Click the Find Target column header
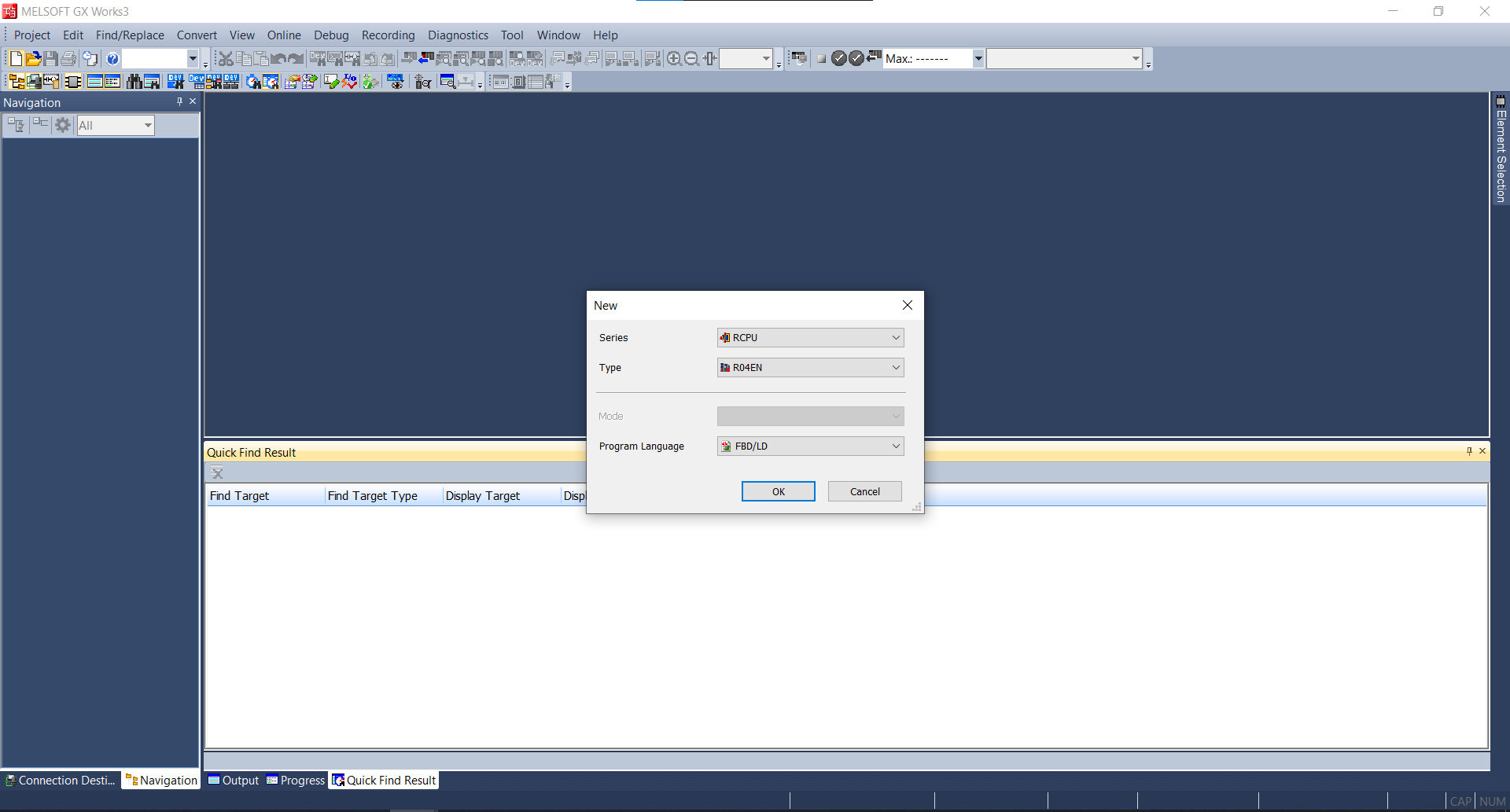 [266, 496]
